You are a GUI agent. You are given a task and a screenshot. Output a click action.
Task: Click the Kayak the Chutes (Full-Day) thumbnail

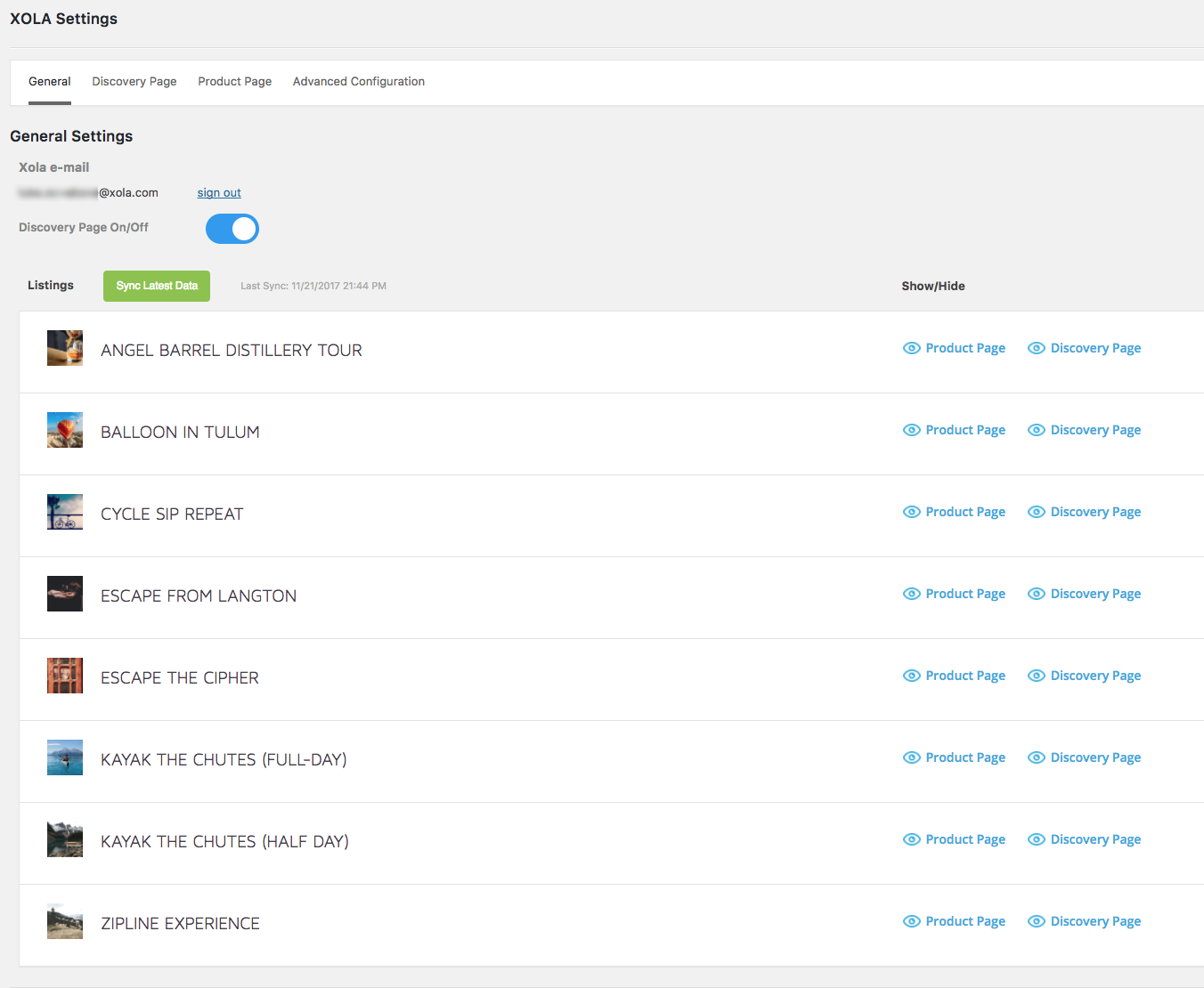(65, 757)
